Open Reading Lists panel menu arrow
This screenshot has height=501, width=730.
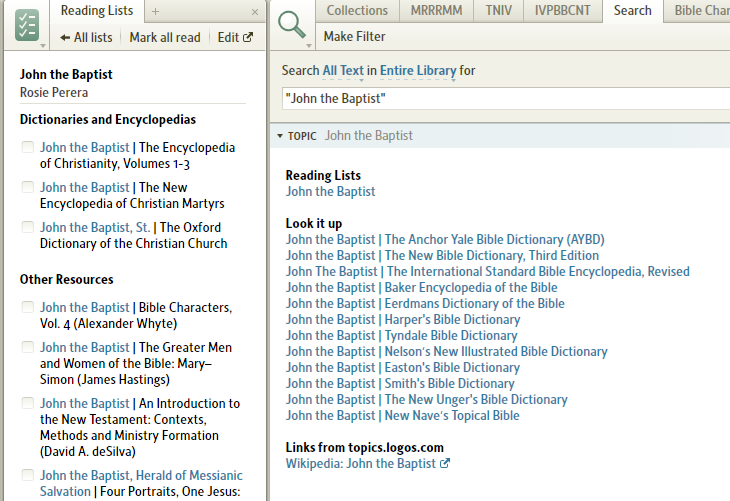[x=43, y=46]
